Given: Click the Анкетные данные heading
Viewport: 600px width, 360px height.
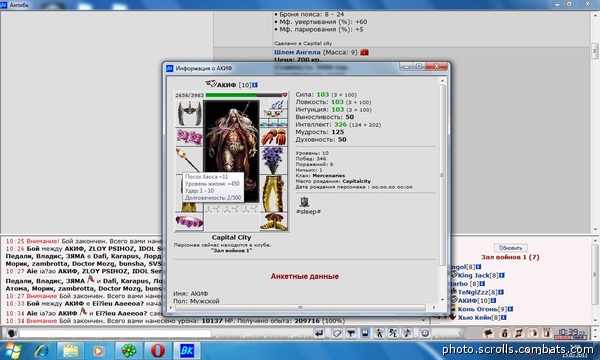Looking at the screenshot, I should coord(305,276).
